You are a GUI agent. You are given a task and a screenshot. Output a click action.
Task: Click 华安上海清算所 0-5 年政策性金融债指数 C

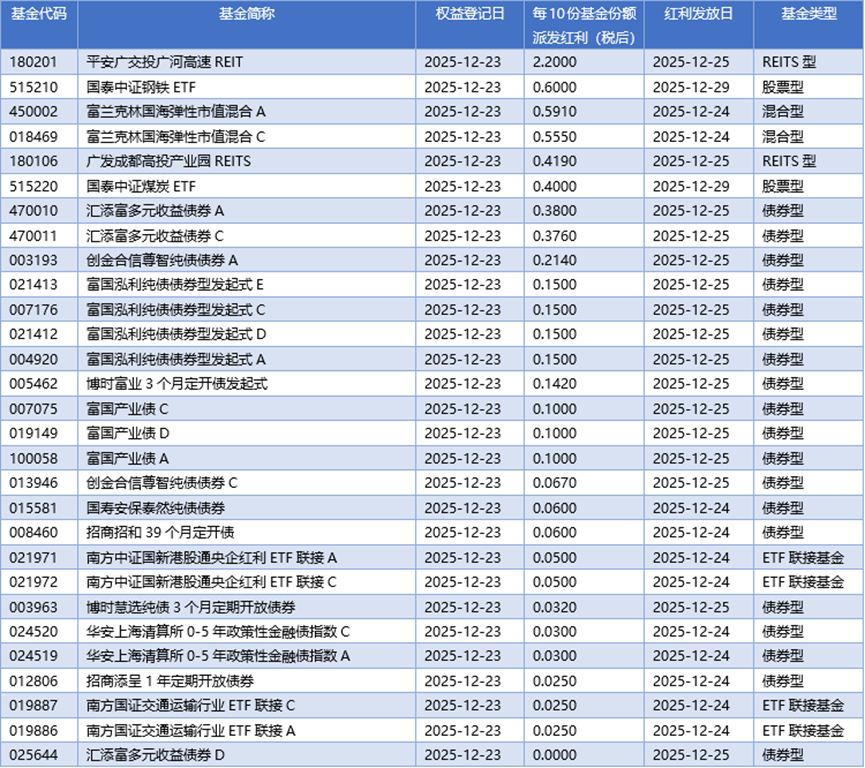pyautogui.click(x=218, y=632)
